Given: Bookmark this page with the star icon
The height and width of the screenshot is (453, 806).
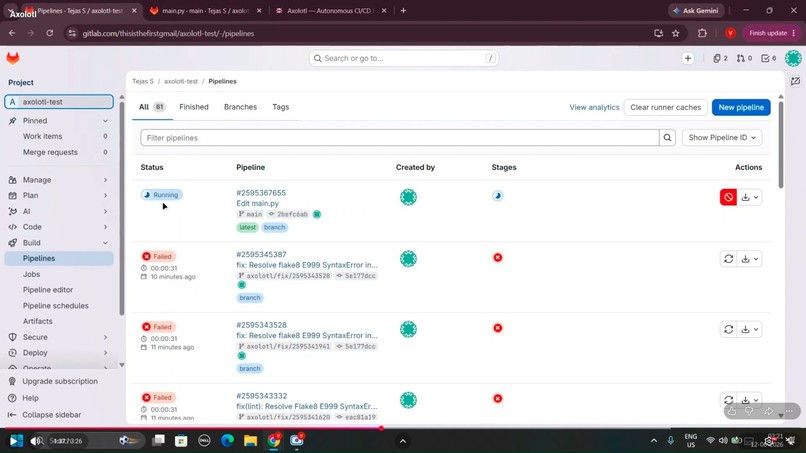Looking at the screenshot, I should [x=675, y=33].
